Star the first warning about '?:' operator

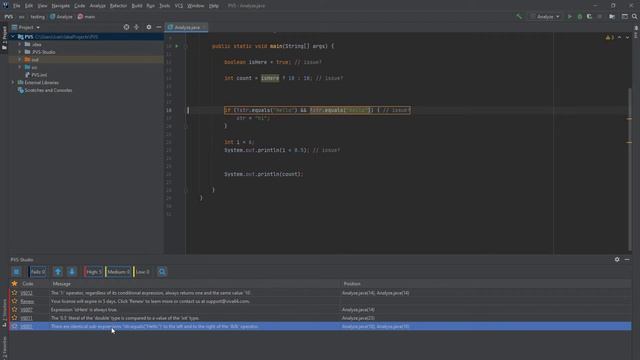click(15, 293)
